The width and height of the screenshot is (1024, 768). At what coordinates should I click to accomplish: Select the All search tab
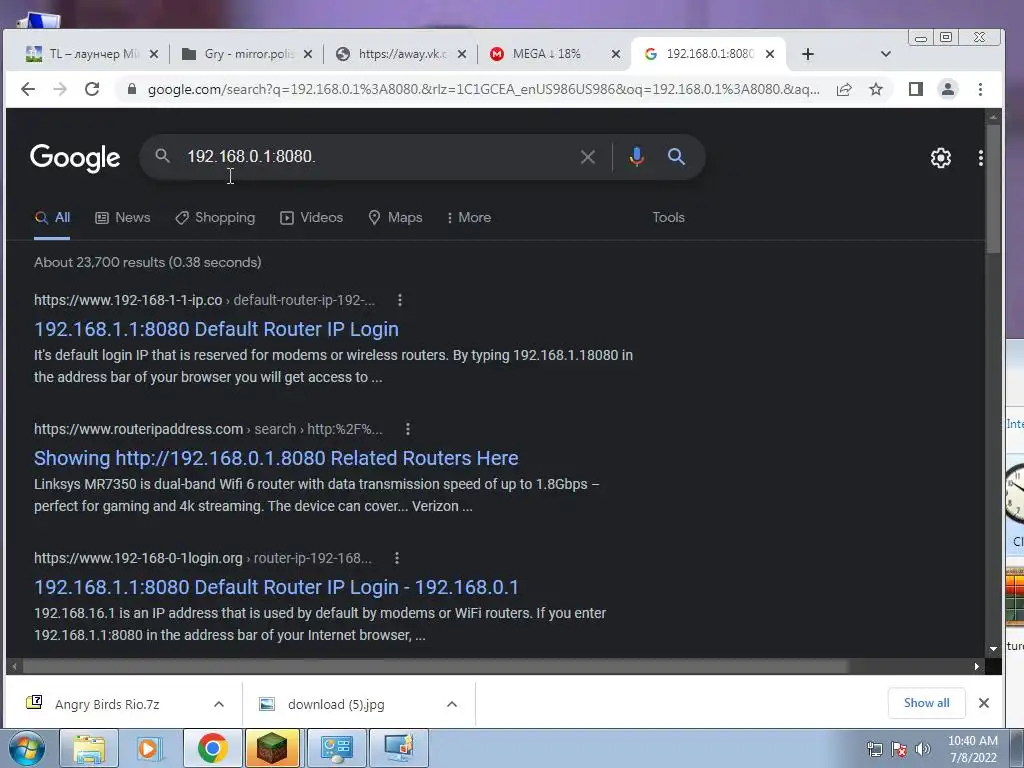point(52,217)
